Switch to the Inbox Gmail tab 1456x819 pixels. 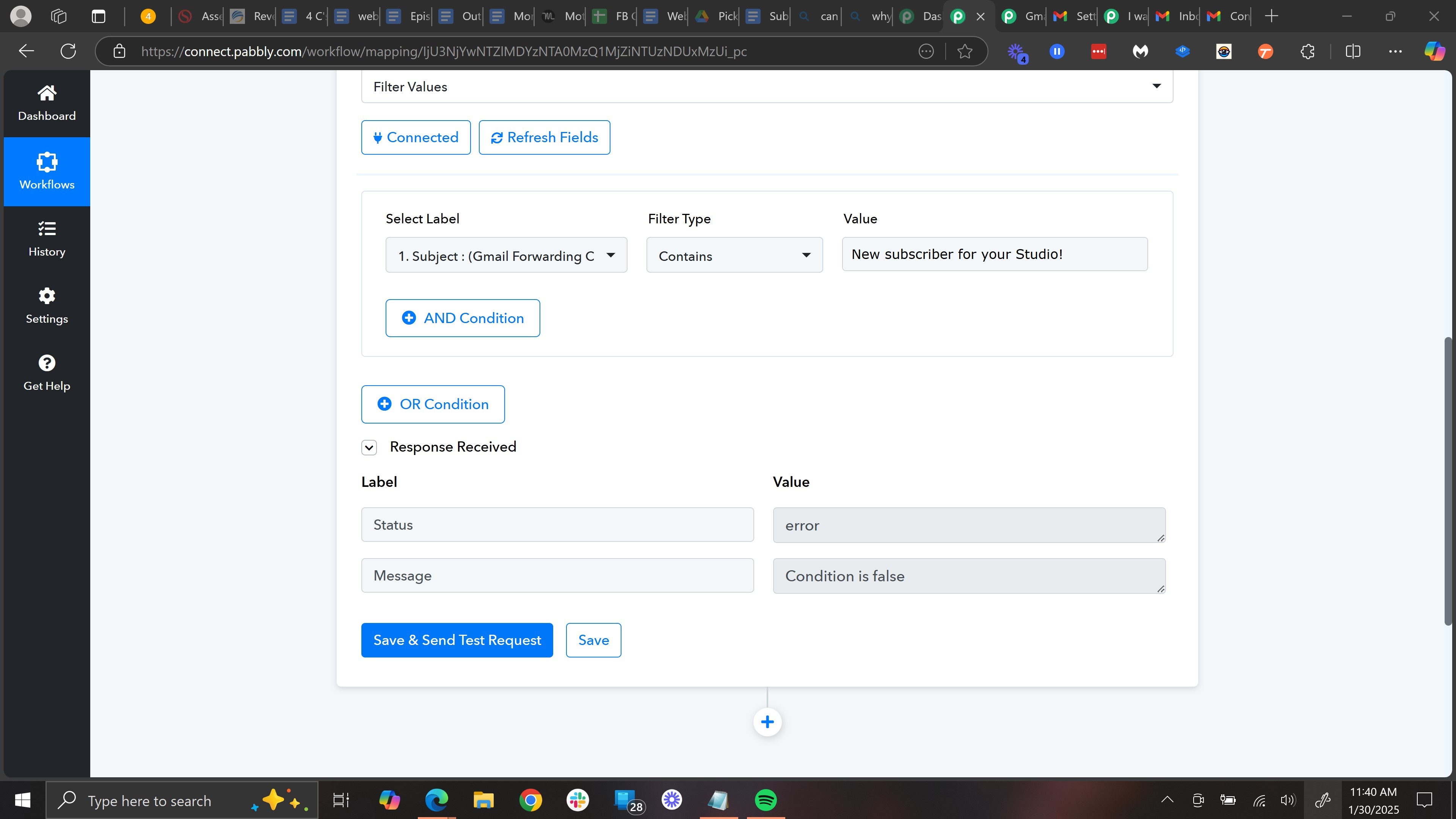coord(1177,16)
